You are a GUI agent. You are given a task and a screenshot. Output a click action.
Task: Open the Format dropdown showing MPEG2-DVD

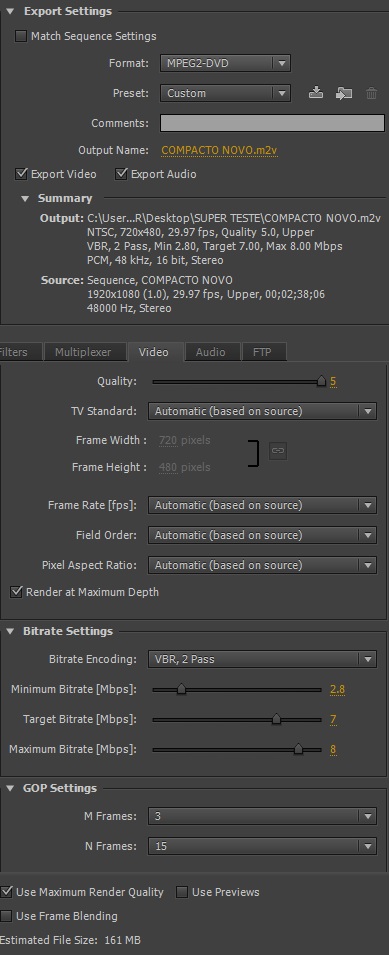[x=225, y=63]
